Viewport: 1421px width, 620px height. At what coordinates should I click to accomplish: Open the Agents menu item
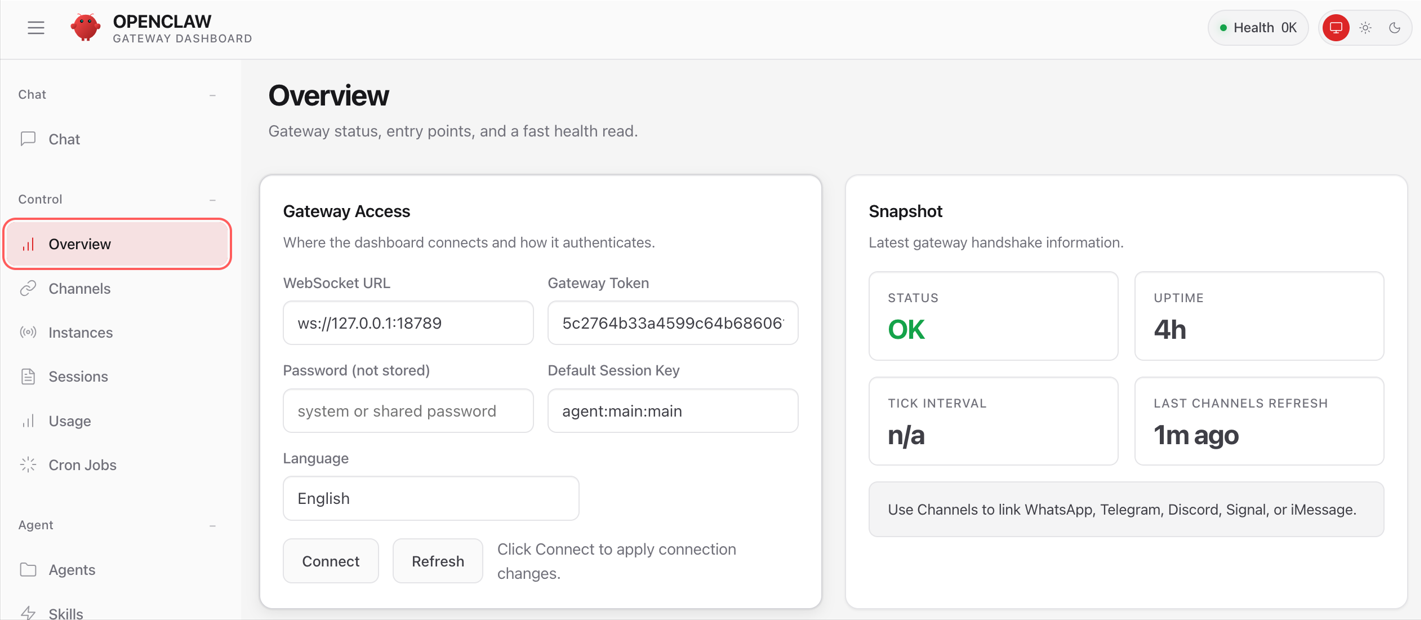click(x=72, y=570)
